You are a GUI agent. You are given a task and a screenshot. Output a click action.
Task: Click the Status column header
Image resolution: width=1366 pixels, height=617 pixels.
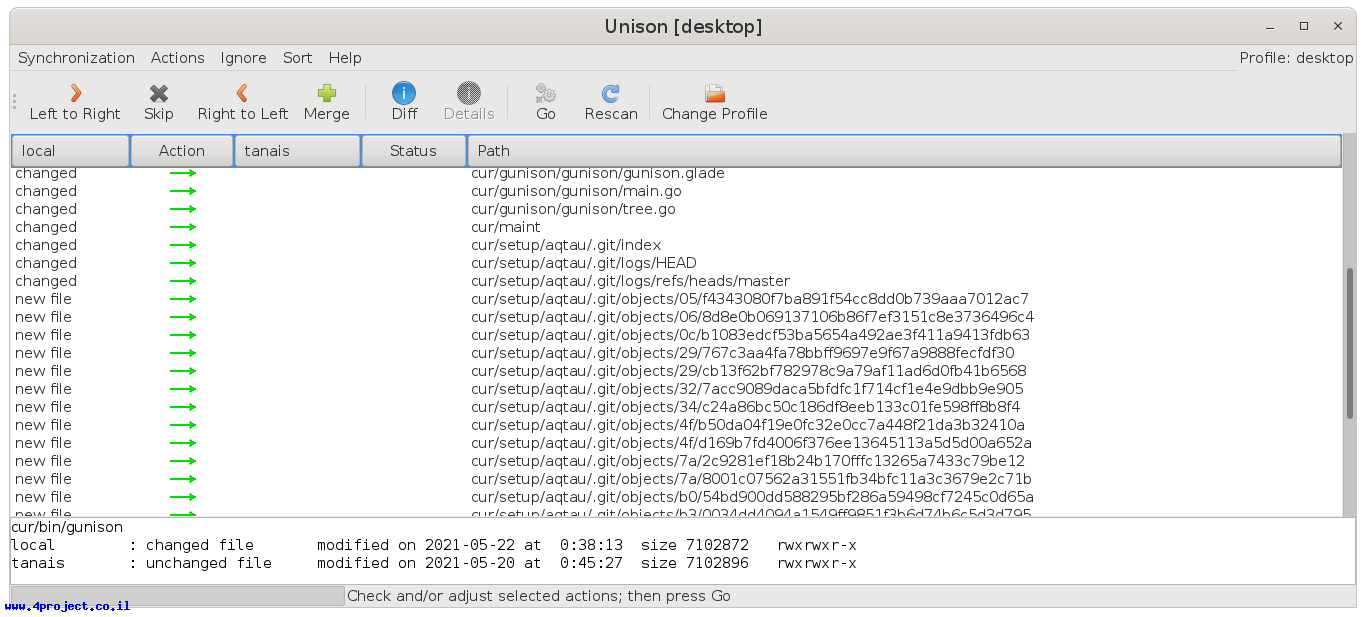414,151
